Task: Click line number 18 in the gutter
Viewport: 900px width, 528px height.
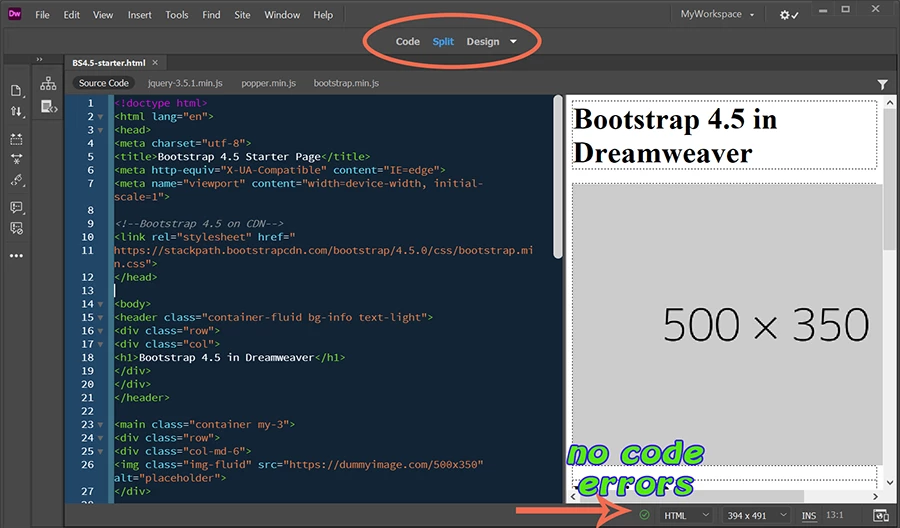Action: click(87, 358)
